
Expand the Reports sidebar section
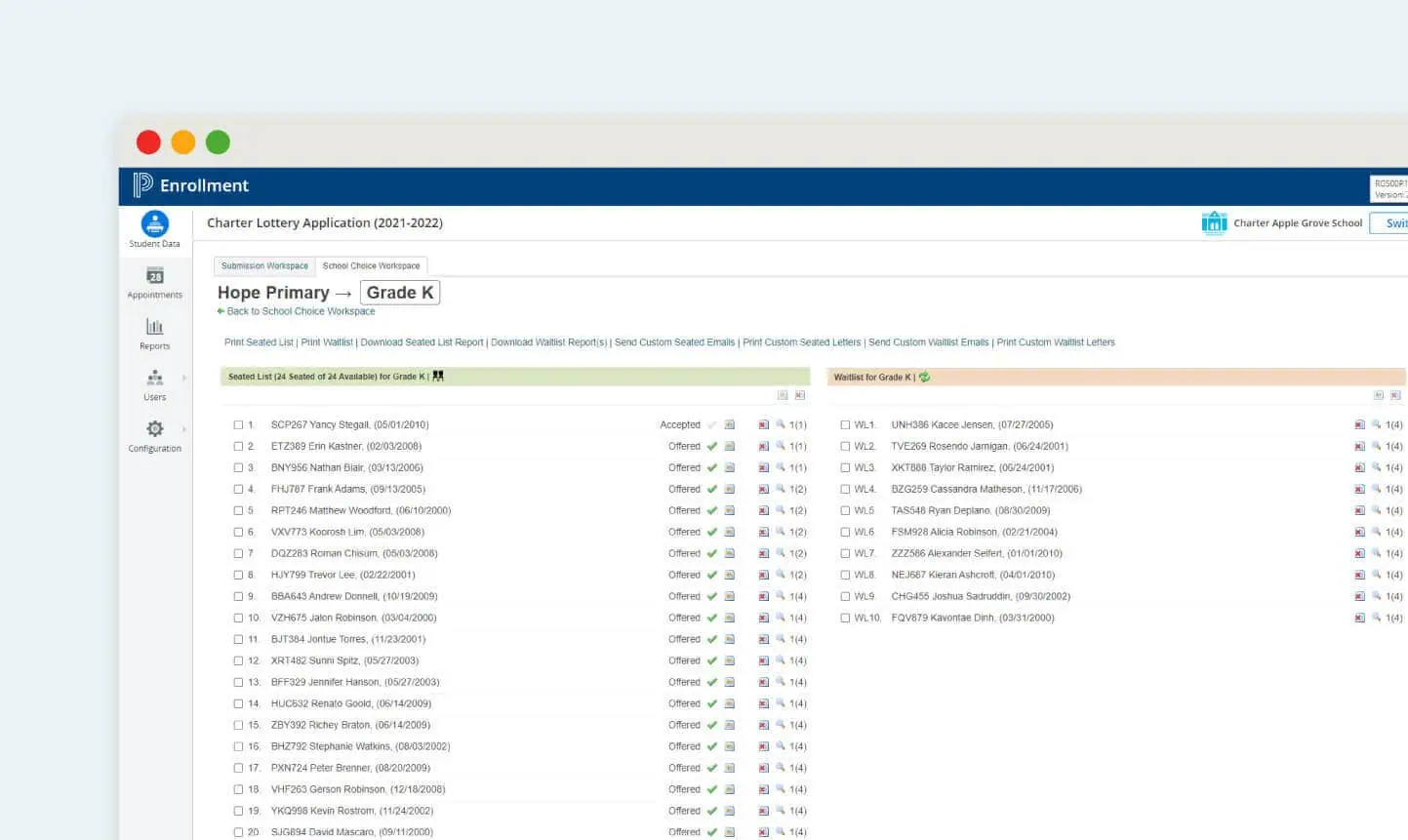pyautogui.click(x=154, y=333)
